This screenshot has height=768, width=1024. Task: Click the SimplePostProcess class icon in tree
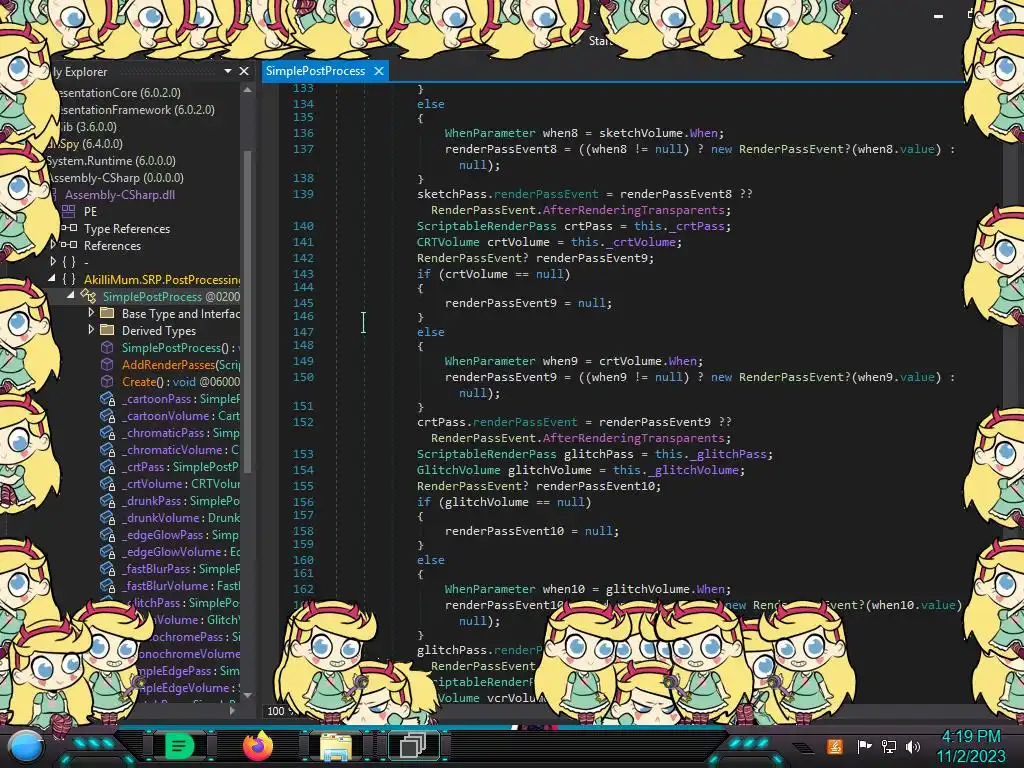tap(88, 296)
